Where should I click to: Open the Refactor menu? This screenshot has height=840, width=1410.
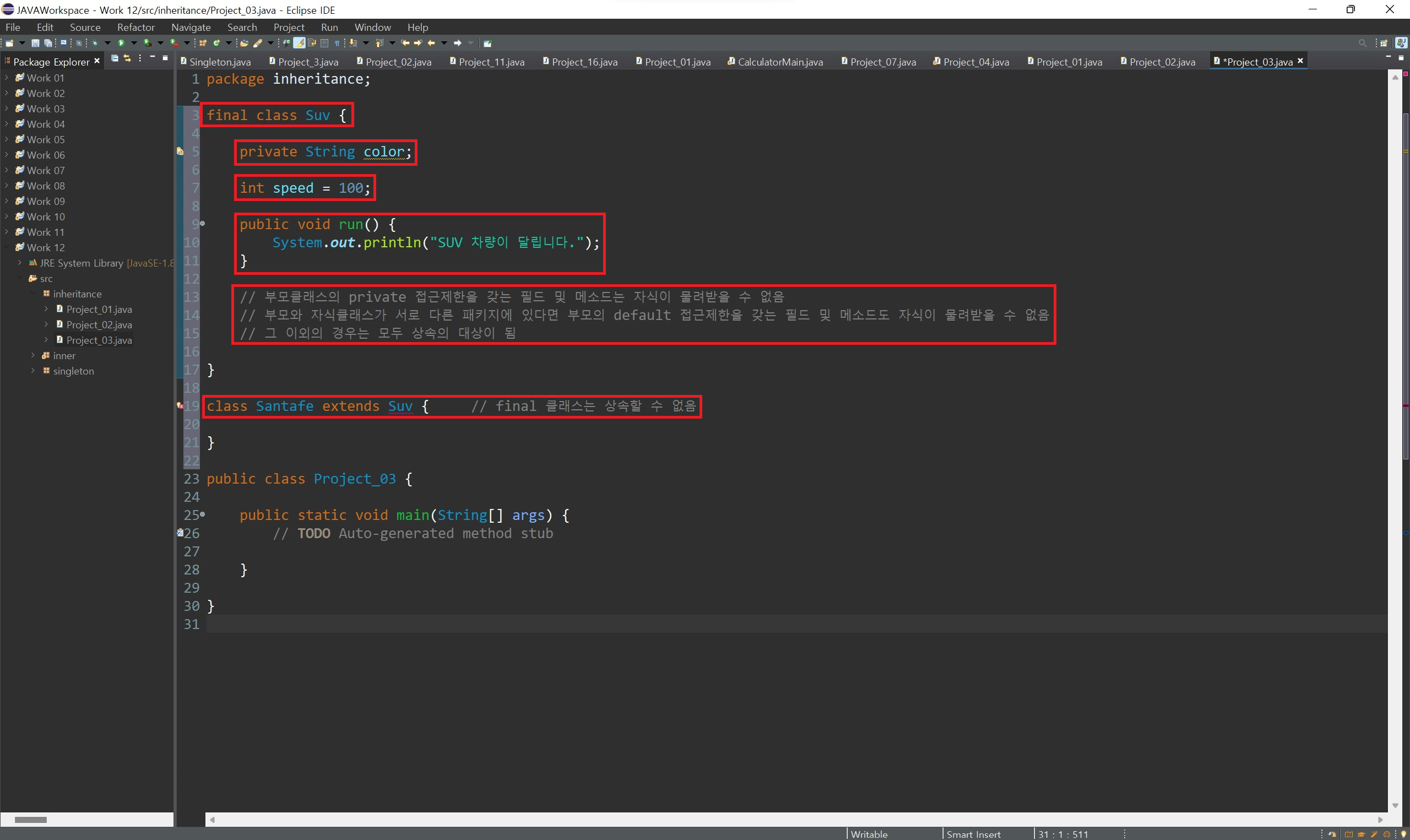[136, 27]
